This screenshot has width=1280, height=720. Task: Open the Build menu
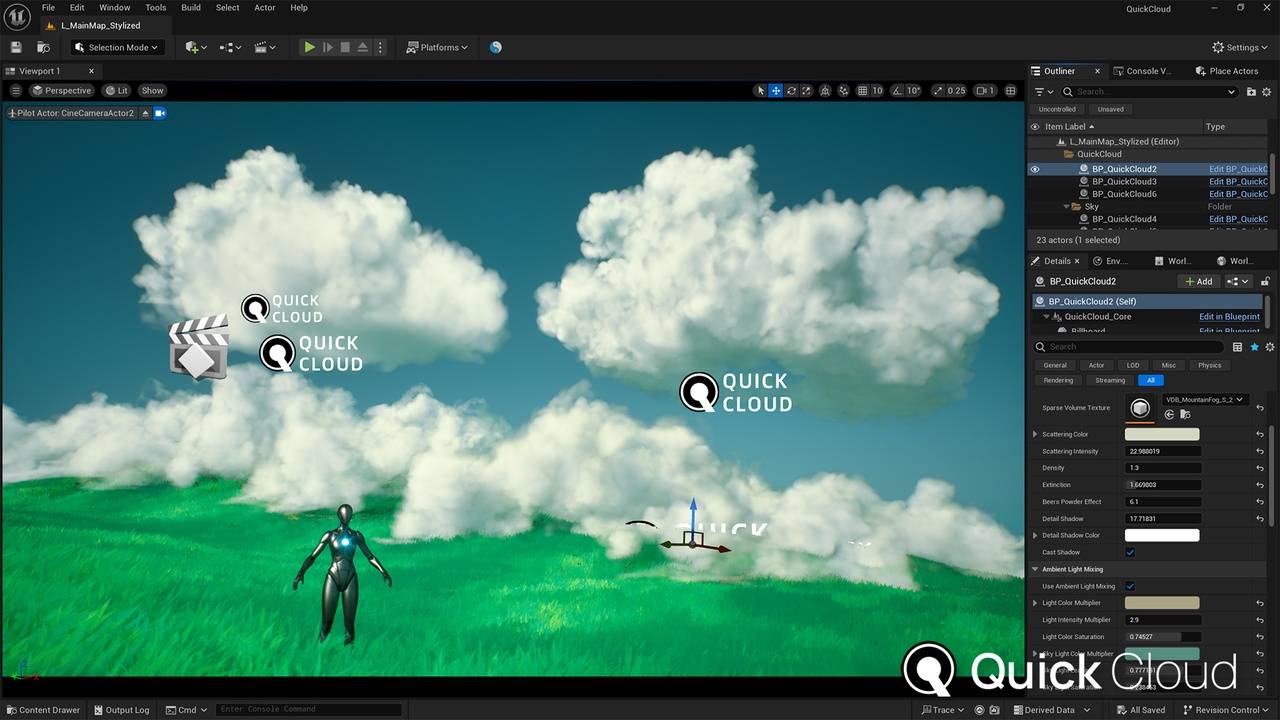pos(190,7)
